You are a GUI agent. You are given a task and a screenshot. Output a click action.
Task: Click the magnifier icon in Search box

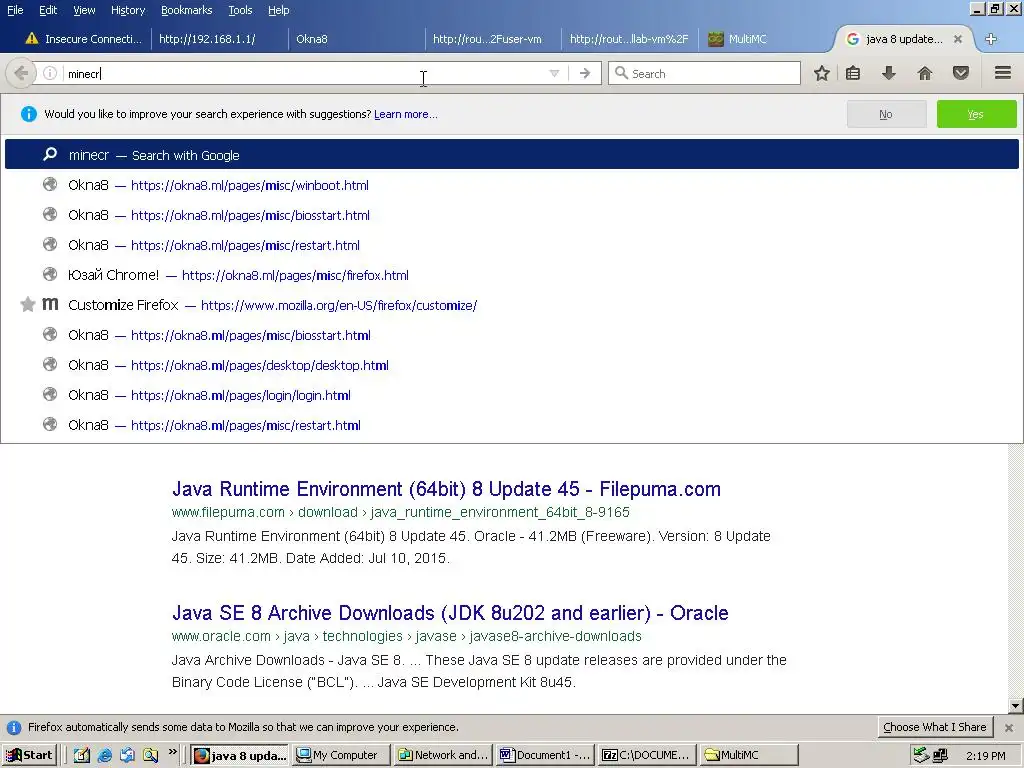pyautogui.click(x=621, y=72)
